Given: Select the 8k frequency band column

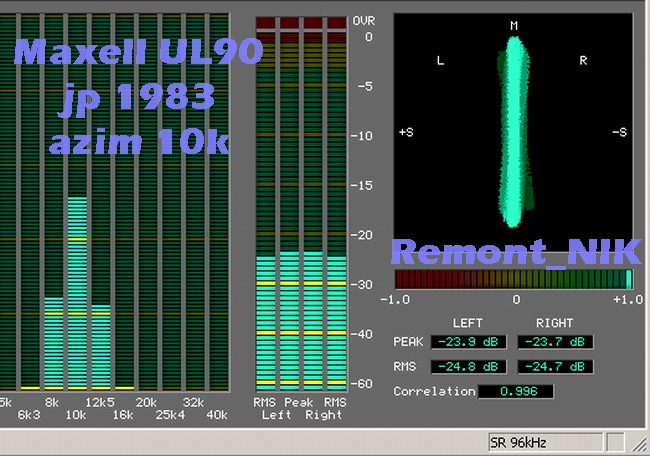Looking at the screenshot, I should point(54,342).
